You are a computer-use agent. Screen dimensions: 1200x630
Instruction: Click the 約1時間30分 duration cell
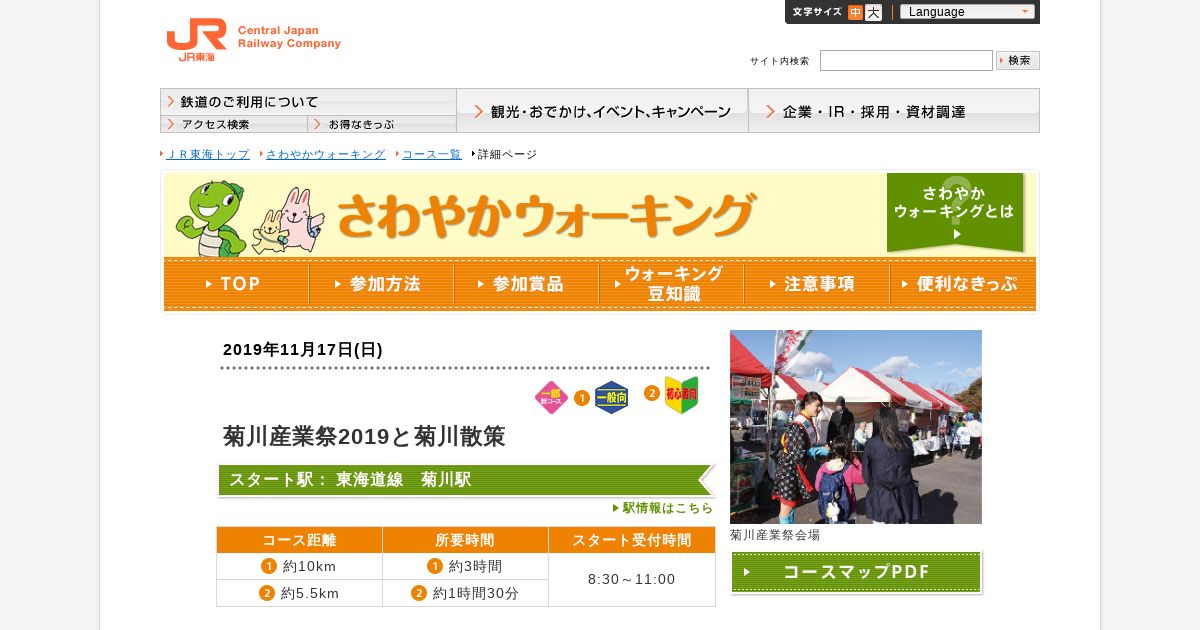[465, 593]
